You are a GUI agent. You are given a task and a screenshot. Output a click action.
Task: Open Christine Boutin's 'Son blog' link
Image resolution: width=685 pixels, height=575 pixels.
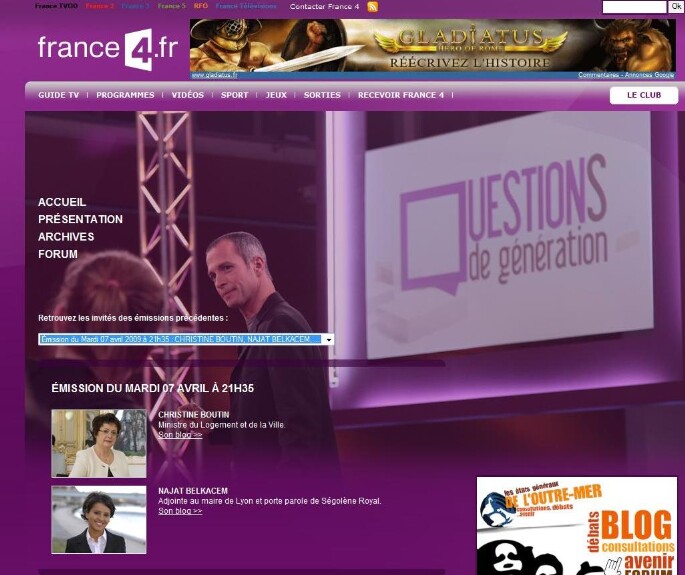(x=180, y=435)
